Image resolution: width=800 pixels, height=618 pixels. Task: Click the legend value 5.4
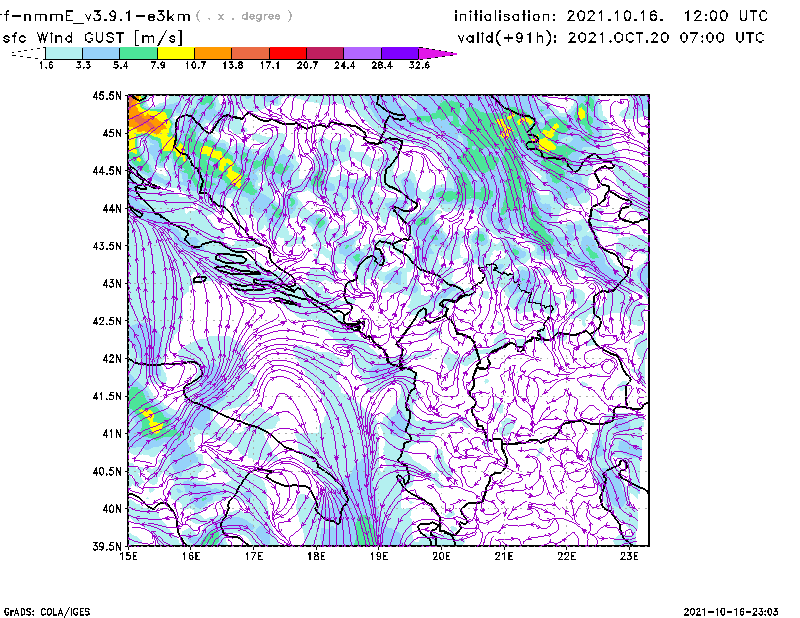click(120, 65)
